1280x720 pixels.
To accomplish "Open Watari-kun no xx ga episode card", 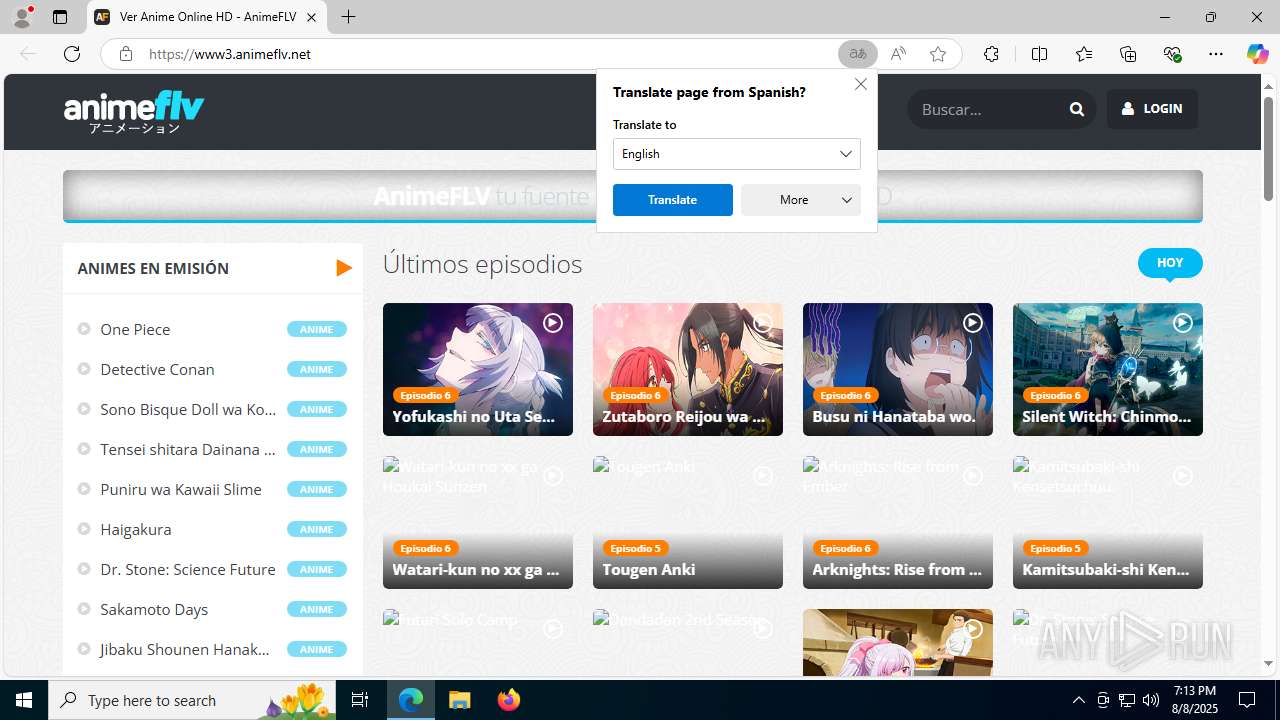I will coord(478,522).
